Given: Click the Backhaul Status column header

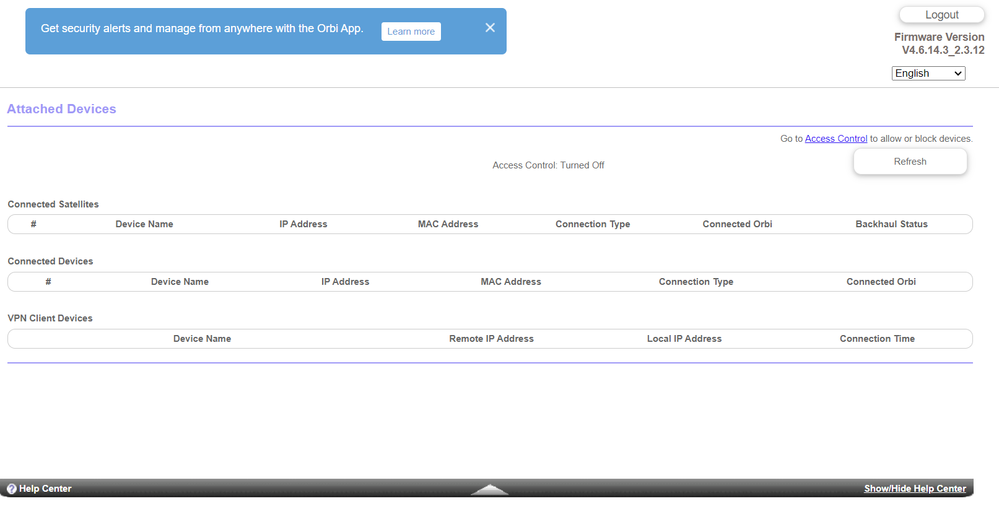Looking at the screenshot, I should click(891, 224).
